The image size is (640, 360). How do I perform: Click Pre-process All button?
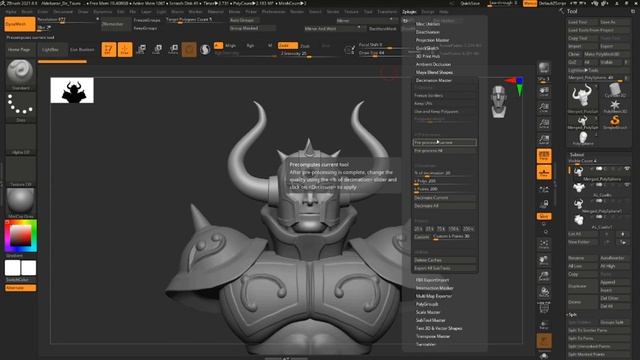point(444,151)
